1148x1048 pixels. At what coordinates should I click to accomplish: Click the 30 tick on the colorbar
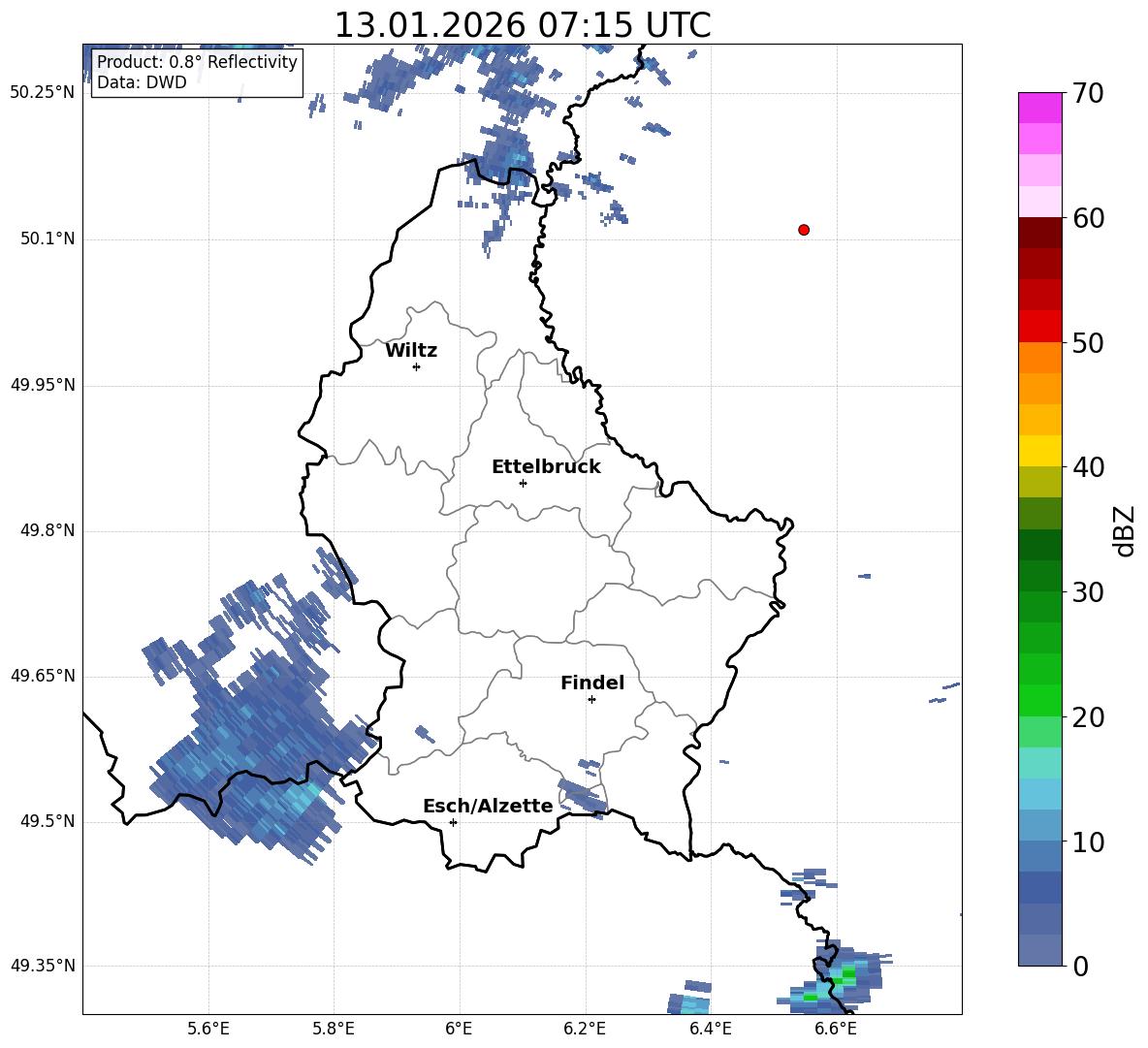1088,592
